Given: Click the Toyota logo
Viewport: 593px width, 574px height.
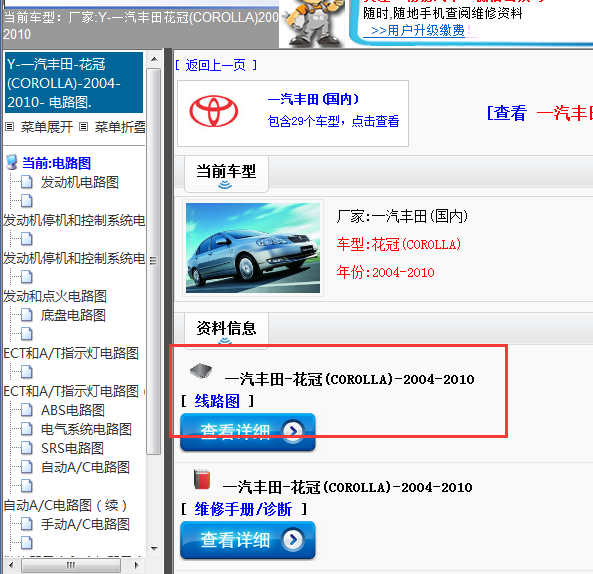Looking at the screenshot, I should pos(214,111).
